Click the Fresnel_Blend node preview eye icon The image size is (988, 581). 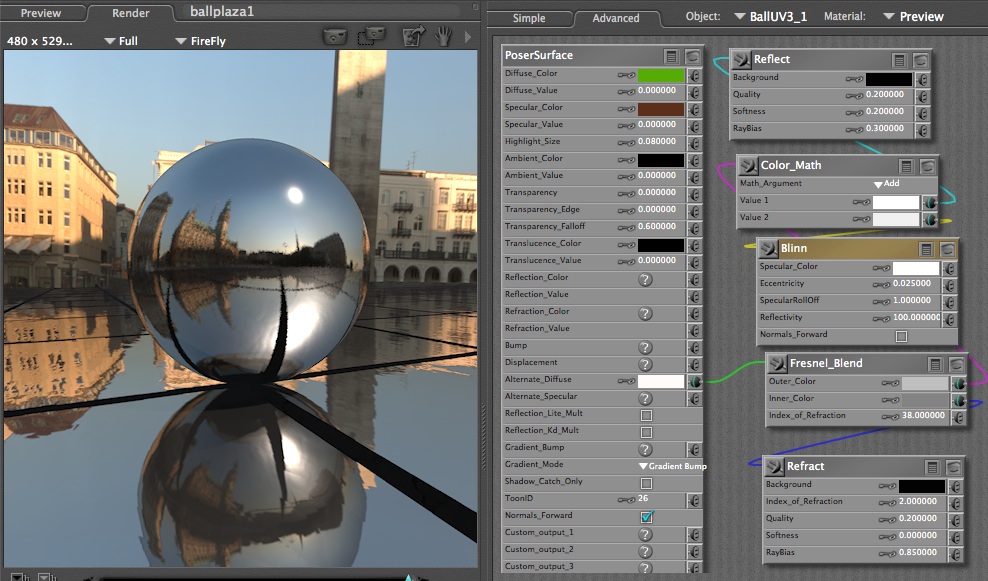click(x=957, y=364)
